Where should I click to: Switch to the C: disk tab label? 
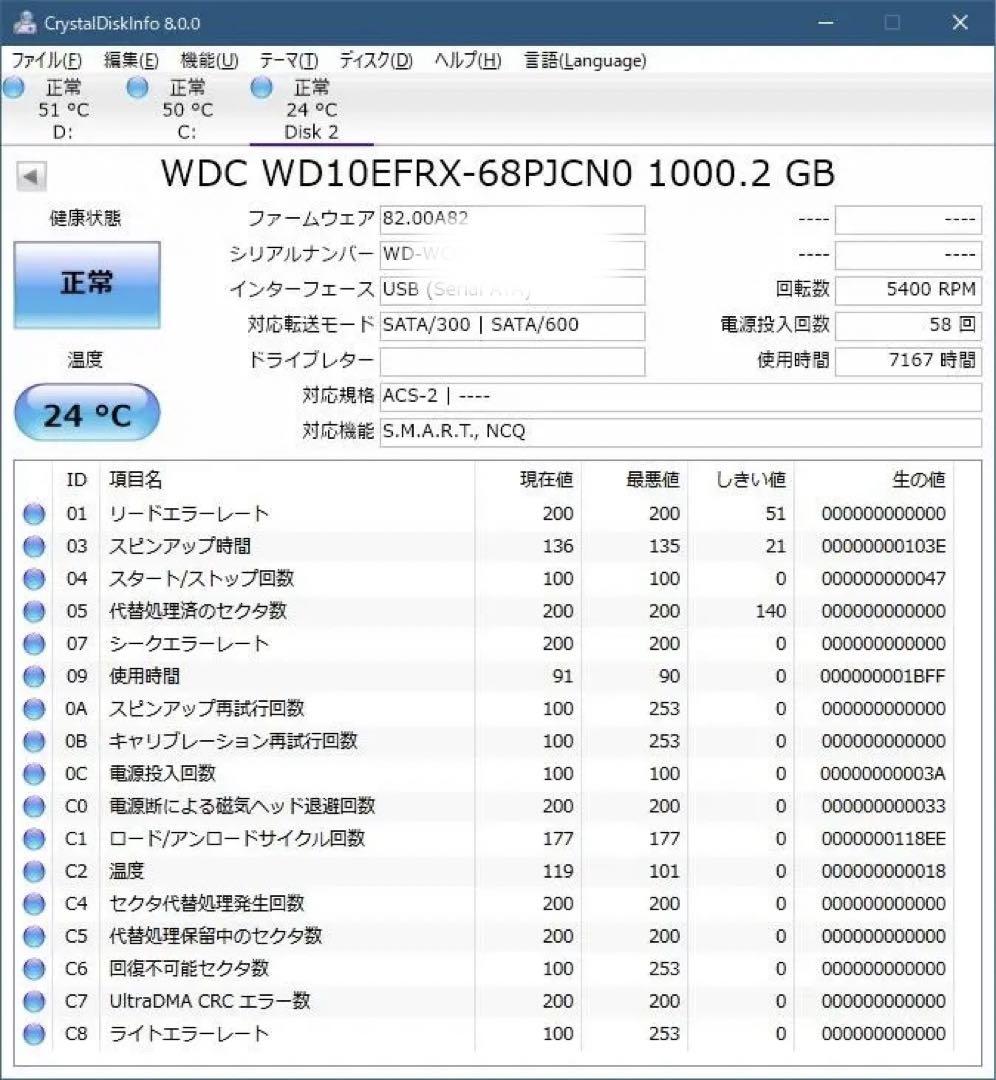187,132
